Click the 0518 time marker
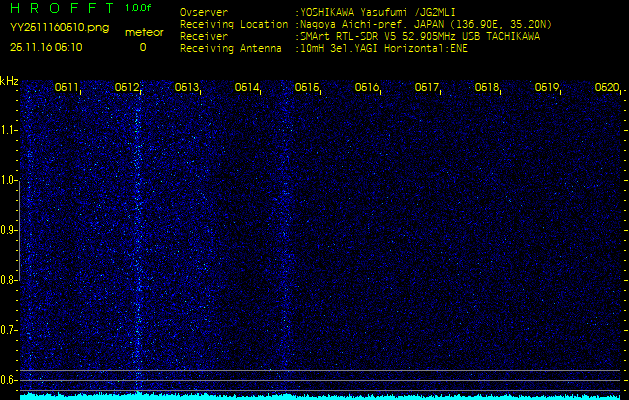Image resolution: width=629 pixels, height=400 pixels. pos(486,87)
